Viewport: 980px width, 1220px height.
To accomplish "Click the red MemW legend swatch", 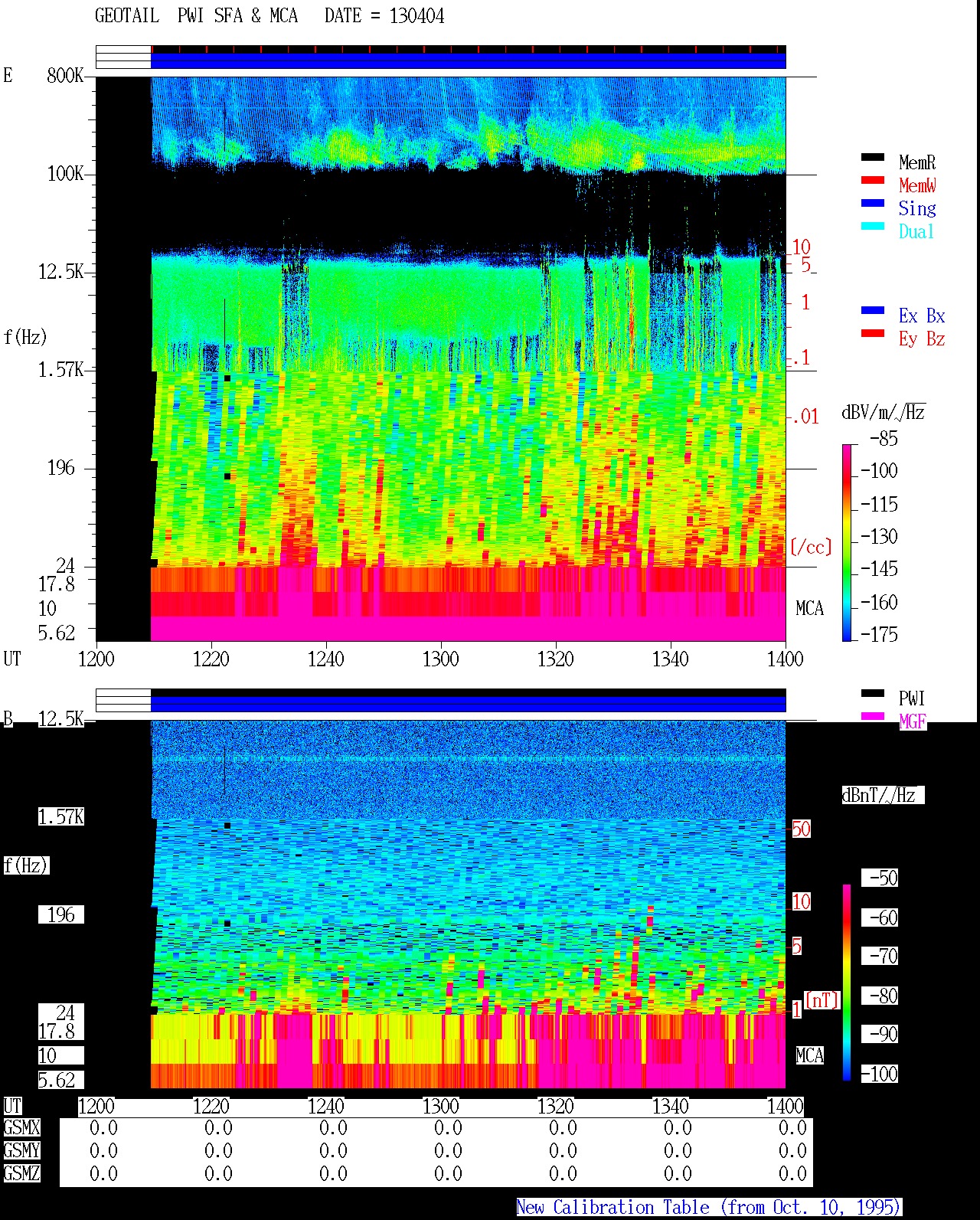I will [873, 181].
